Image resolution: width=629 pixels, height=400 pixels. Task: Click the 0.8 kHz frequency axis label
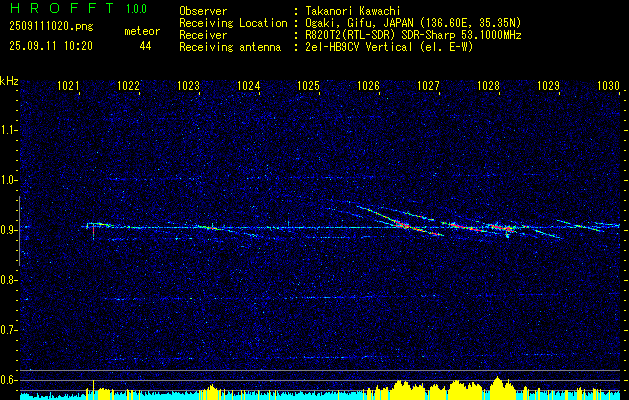pyautogui.click(x=9, y=280)
